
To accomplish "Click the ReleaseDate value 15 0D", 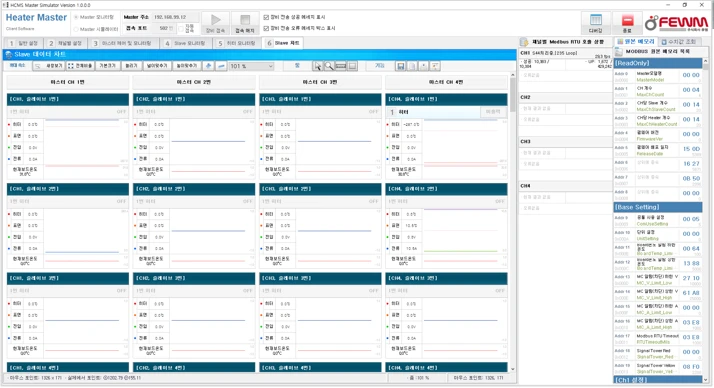I will click(x=691, y=149).
